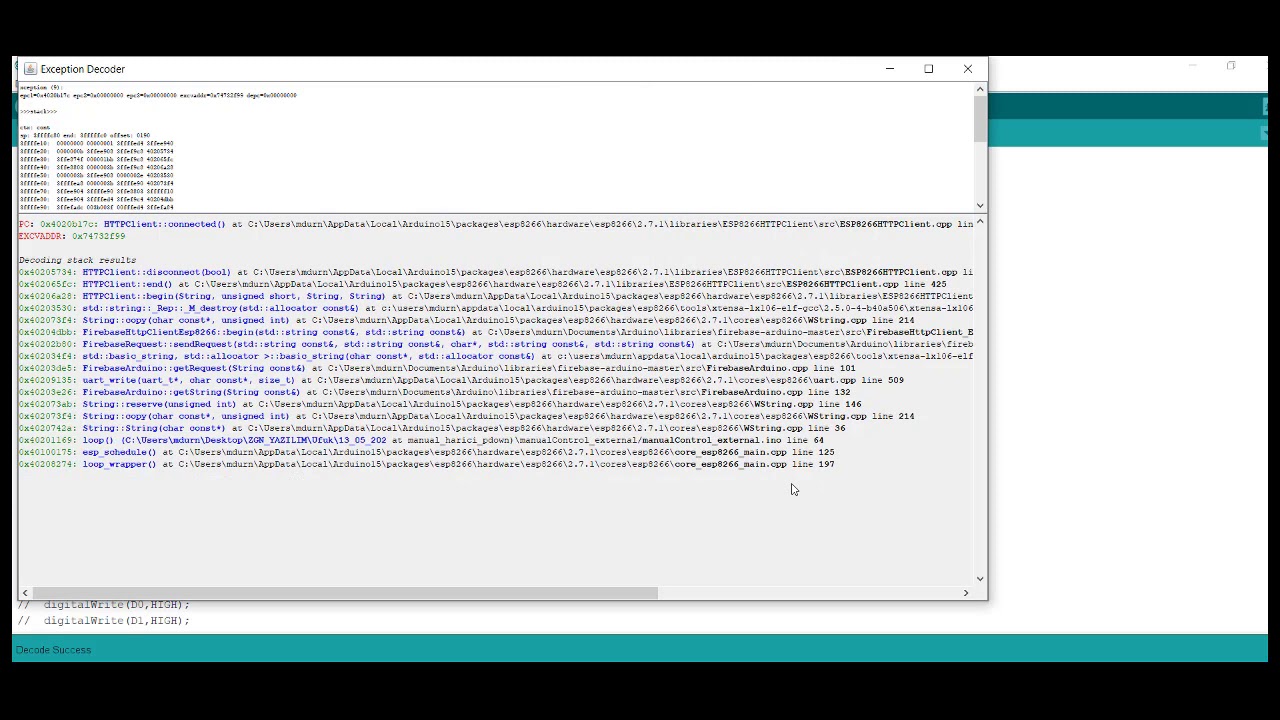Image resolution: width=1280 pixels, height=720 pixels.
Task: Maximize the Exception Decoder window
Action: (928, 69)
